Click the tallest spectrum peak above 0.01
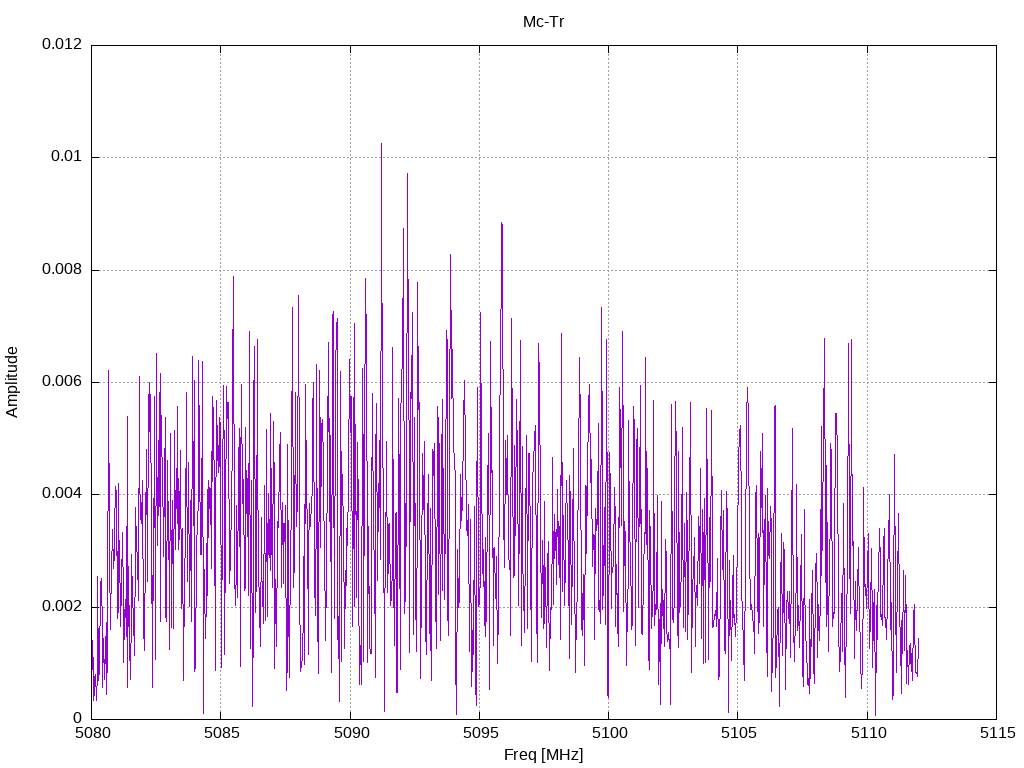1024x768 pixels. pyautogui.click(x=381, y=145)
